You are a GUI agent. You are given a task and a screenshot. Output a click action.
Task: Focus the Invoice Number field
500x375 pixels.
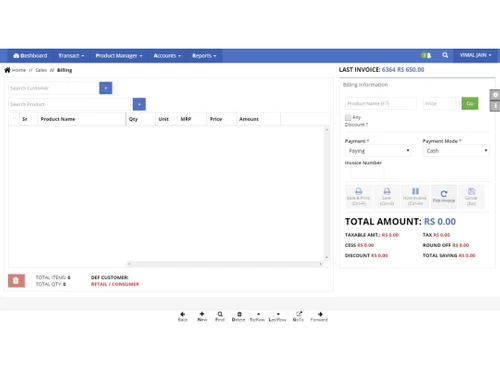pos(367,173)
